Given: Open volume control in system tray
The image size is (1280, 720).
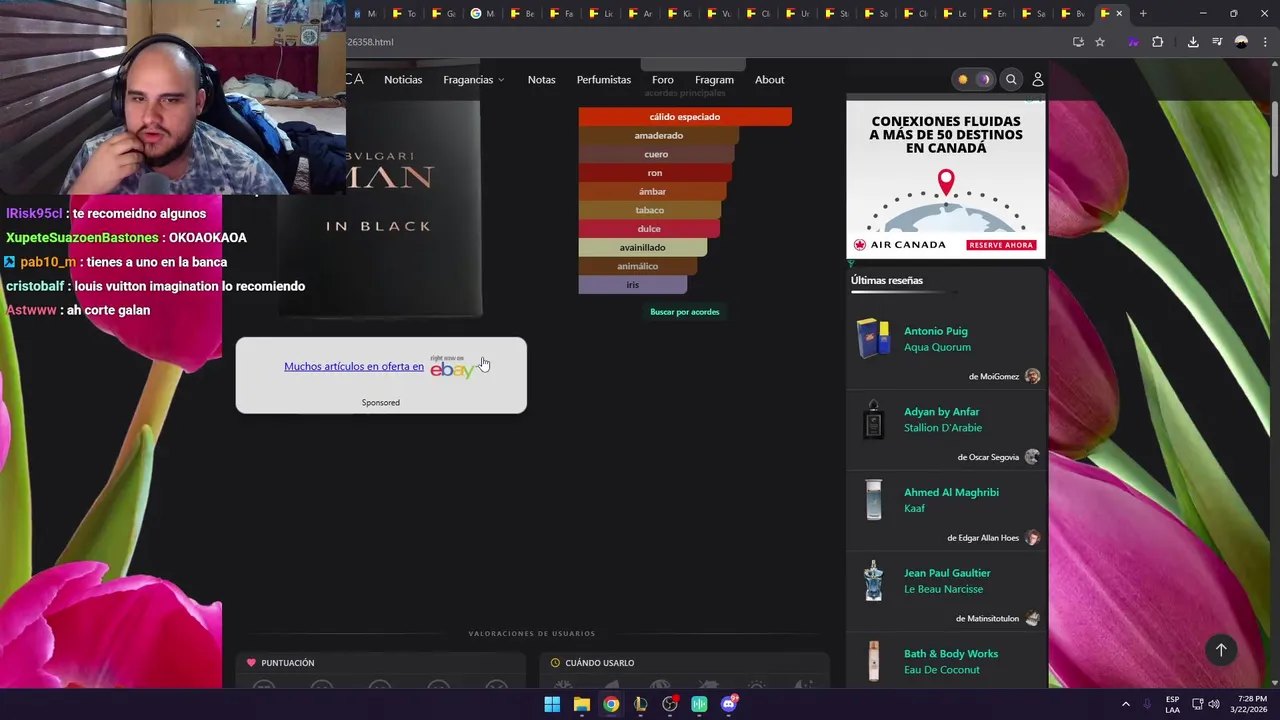Looking at the screenshot, I should 1214,704.
